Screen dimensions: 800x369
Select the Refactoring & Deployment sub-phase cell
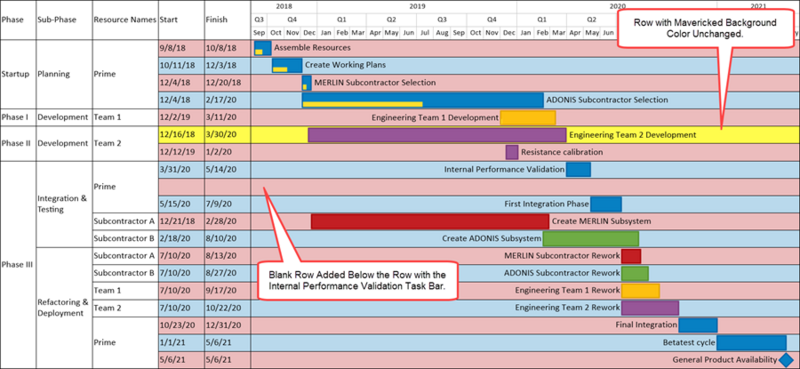click(x=64, y=308)
